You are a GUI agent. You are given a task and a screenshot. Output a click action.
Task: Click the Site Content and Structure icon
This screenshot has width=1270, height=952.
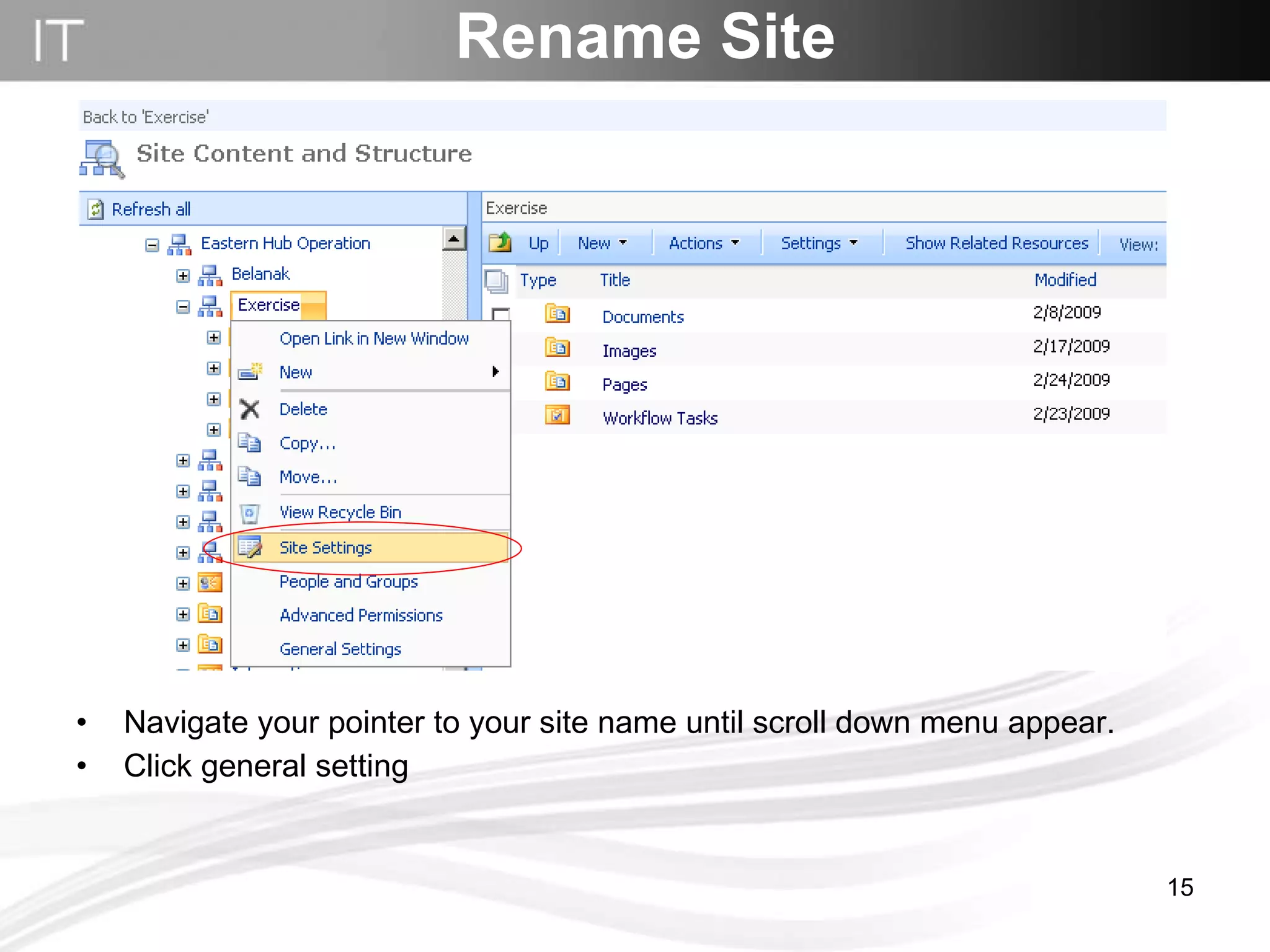click(x=102, y=159)
